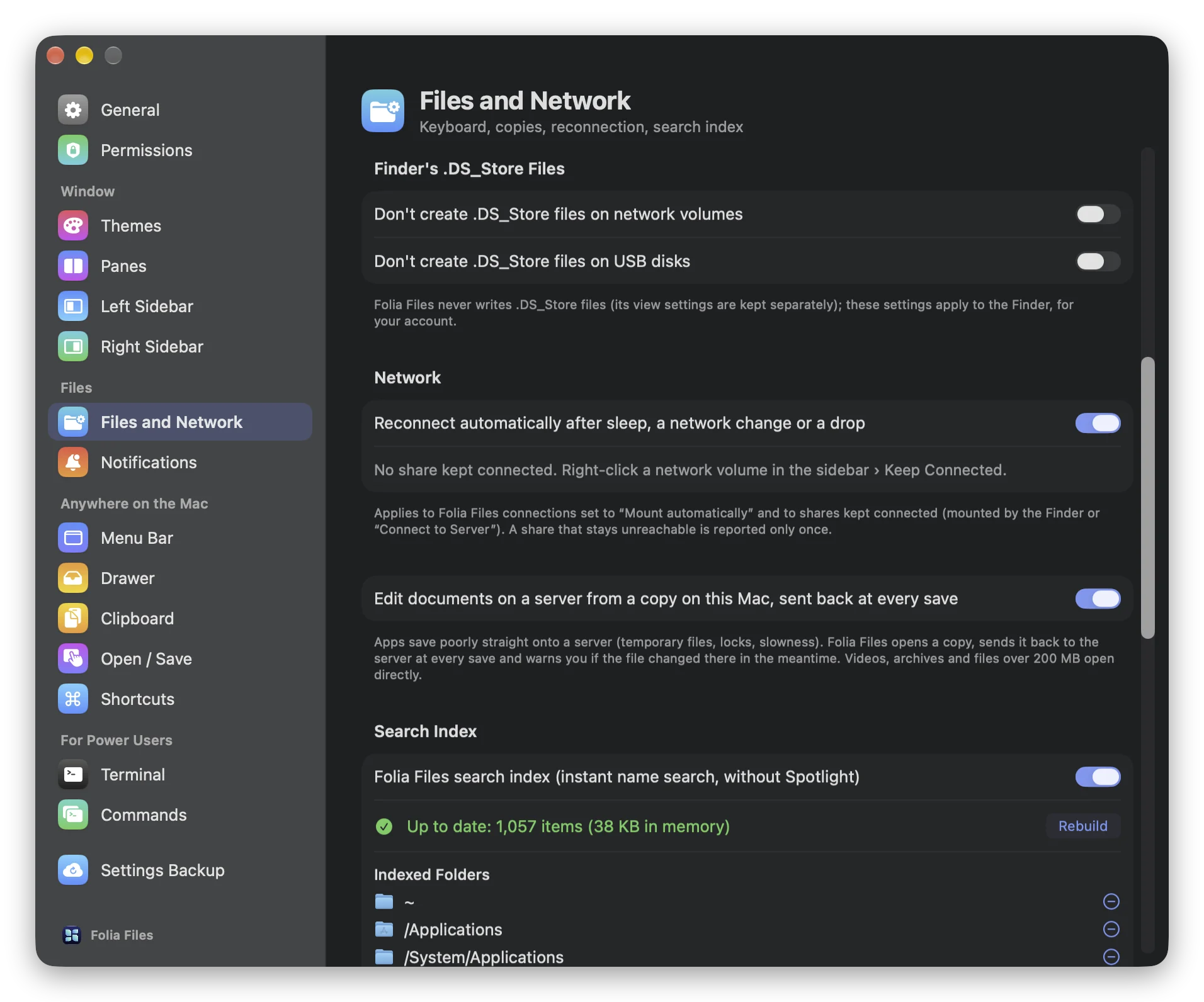Viewport: 1204px width, 1002px height.
Task: Click the large Files and Network header icon
Action: pos(383,111)
